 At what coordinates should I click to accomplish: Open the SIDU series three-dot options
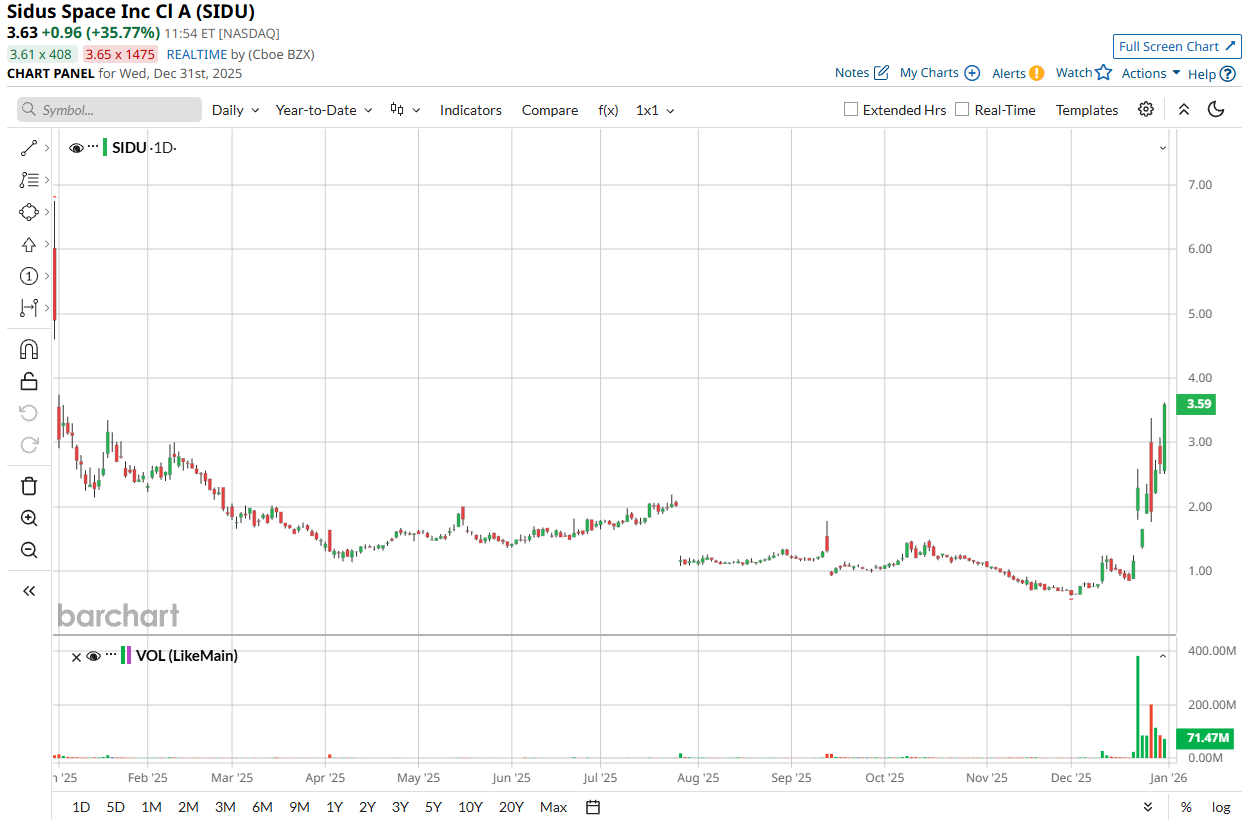(93, 148)
